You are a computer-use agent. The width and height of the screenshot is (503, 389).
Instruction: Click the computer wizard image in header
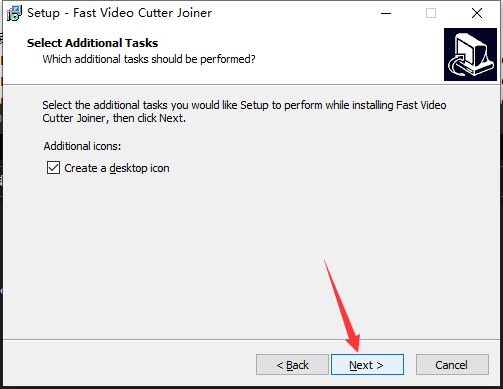pyautogui.click(x=470, y=54)
